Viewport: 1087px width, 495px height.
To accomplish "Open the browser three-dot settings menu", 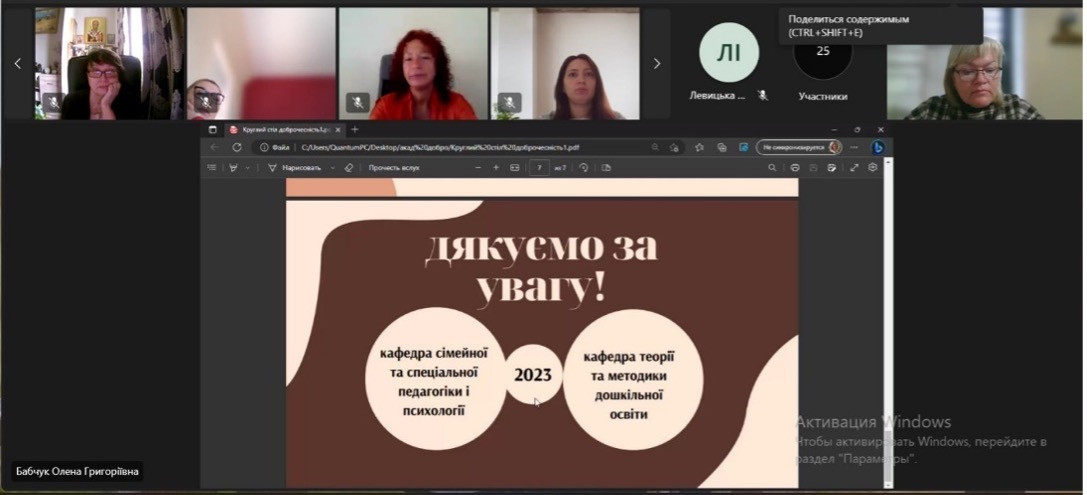I will tap(854, 147).
